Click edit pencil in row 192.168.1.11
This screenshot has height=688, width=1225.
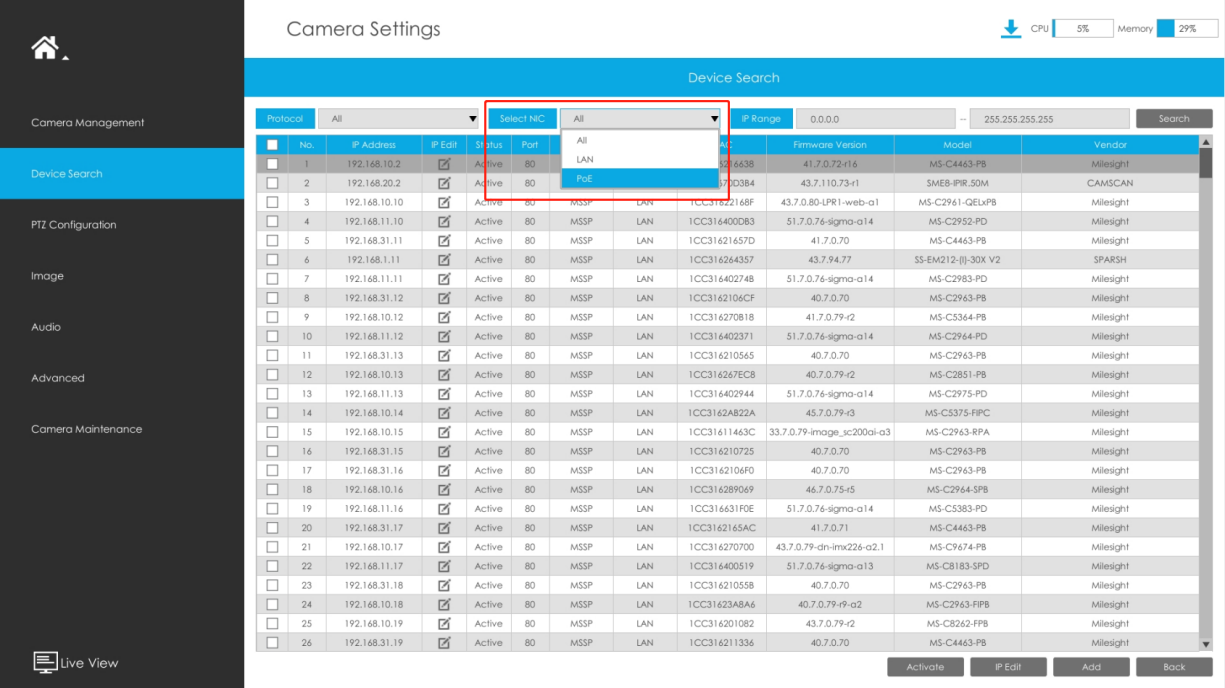point(444,260)
